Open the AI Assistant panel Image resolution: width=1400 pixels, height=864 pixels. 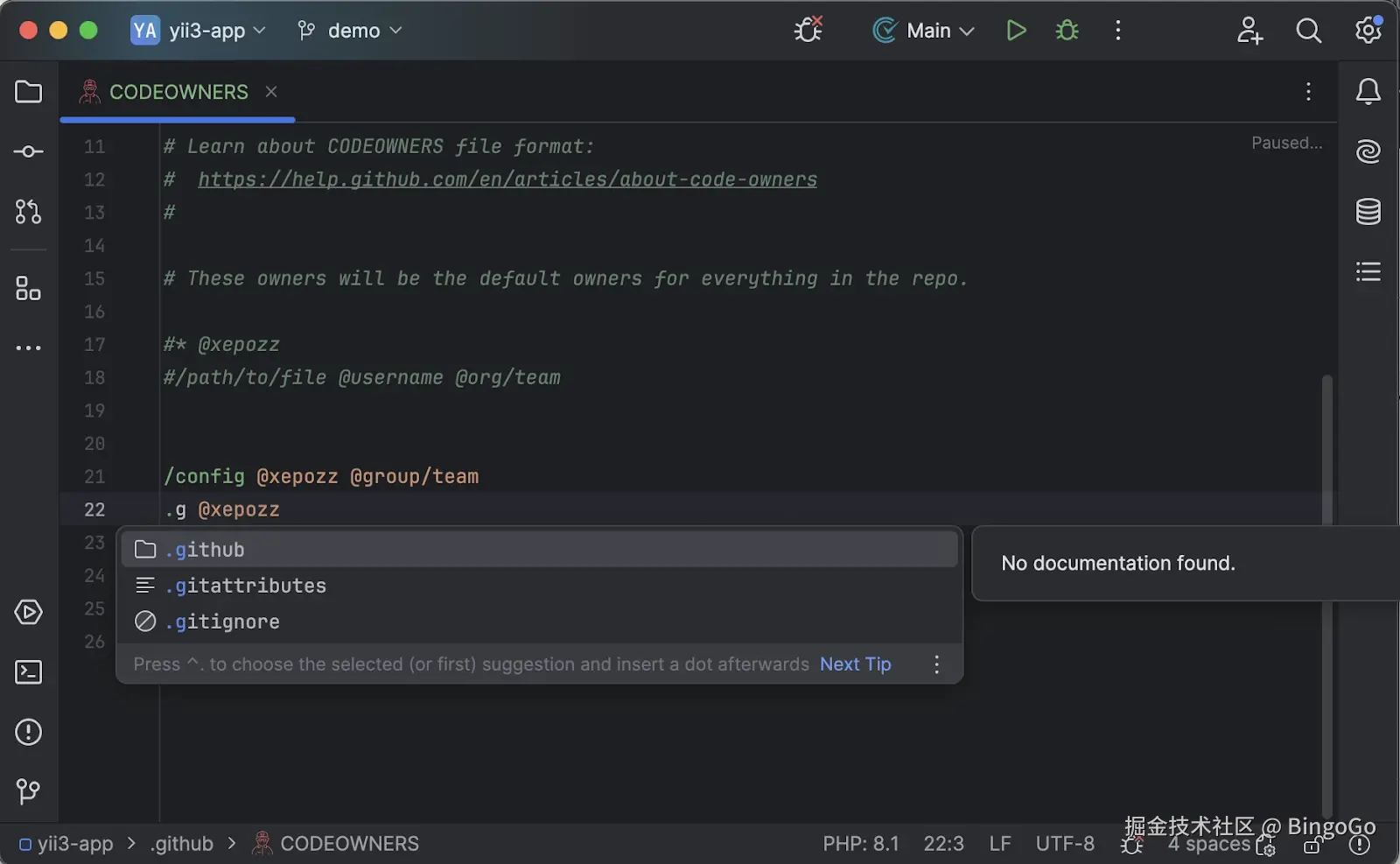point(1368,151)
